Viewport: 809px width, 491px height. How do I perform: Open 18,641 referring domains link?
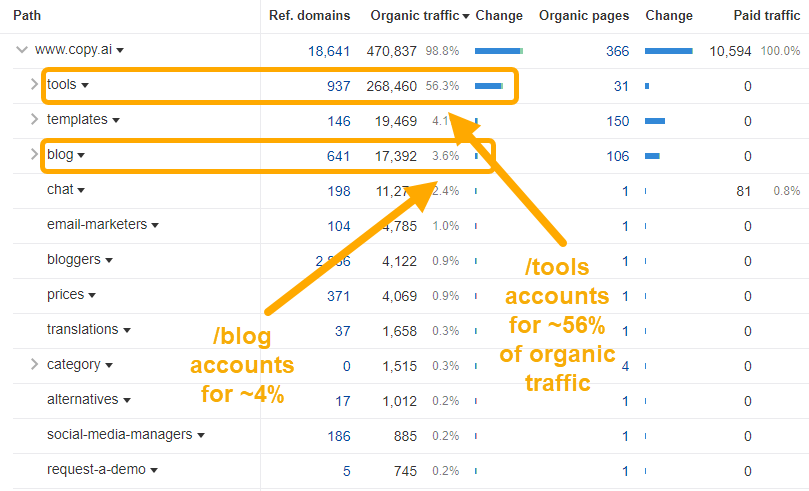click(329, 51)
